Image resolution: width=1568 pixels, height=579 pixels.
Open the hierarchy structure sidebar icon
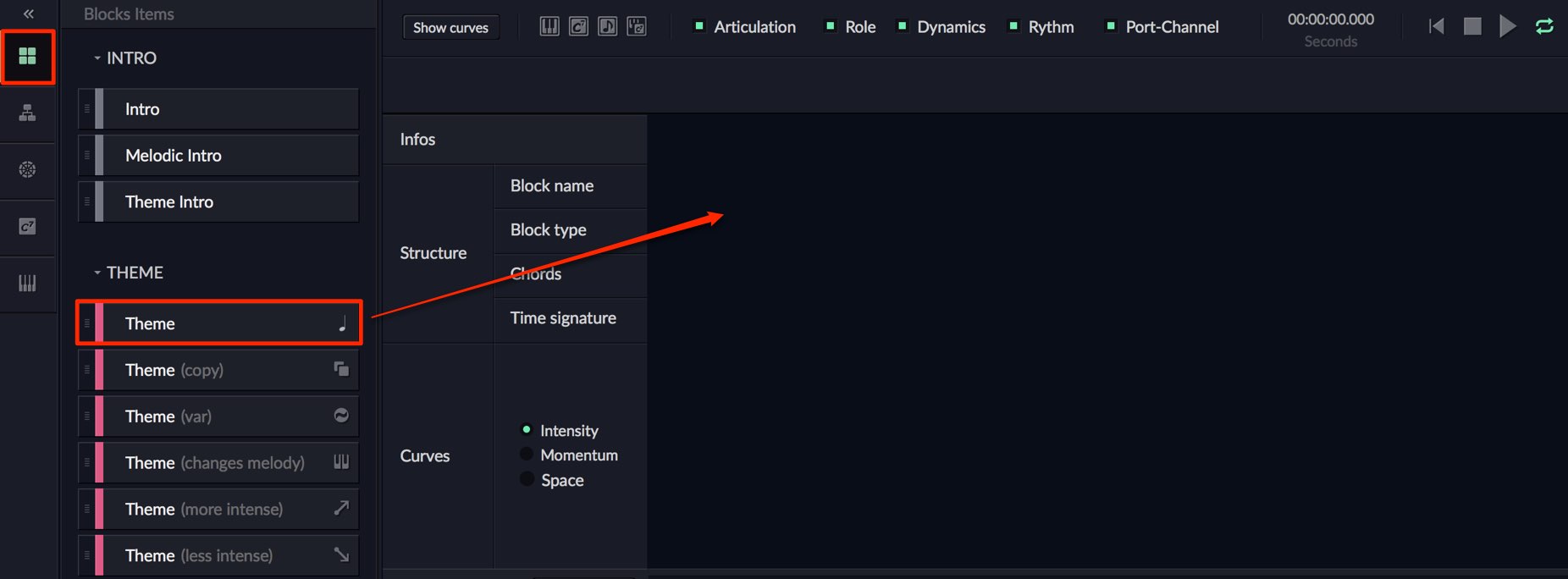coord(28,113)
